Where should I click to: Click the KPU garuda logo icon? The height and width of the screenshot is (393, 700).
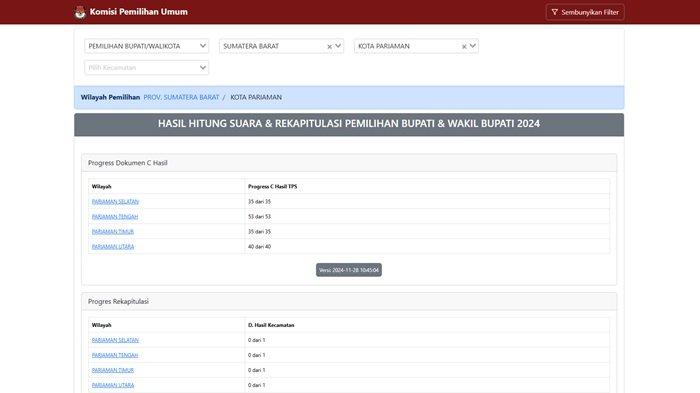click(80, 12)
